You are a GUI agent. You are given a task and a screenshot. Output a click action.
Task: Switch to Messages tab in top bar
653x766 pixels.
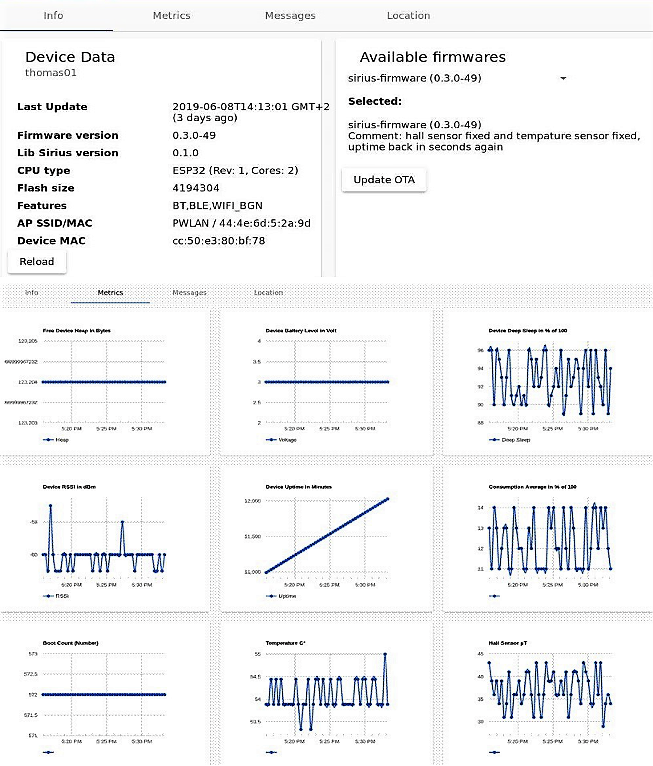click(x=289, y=16)
